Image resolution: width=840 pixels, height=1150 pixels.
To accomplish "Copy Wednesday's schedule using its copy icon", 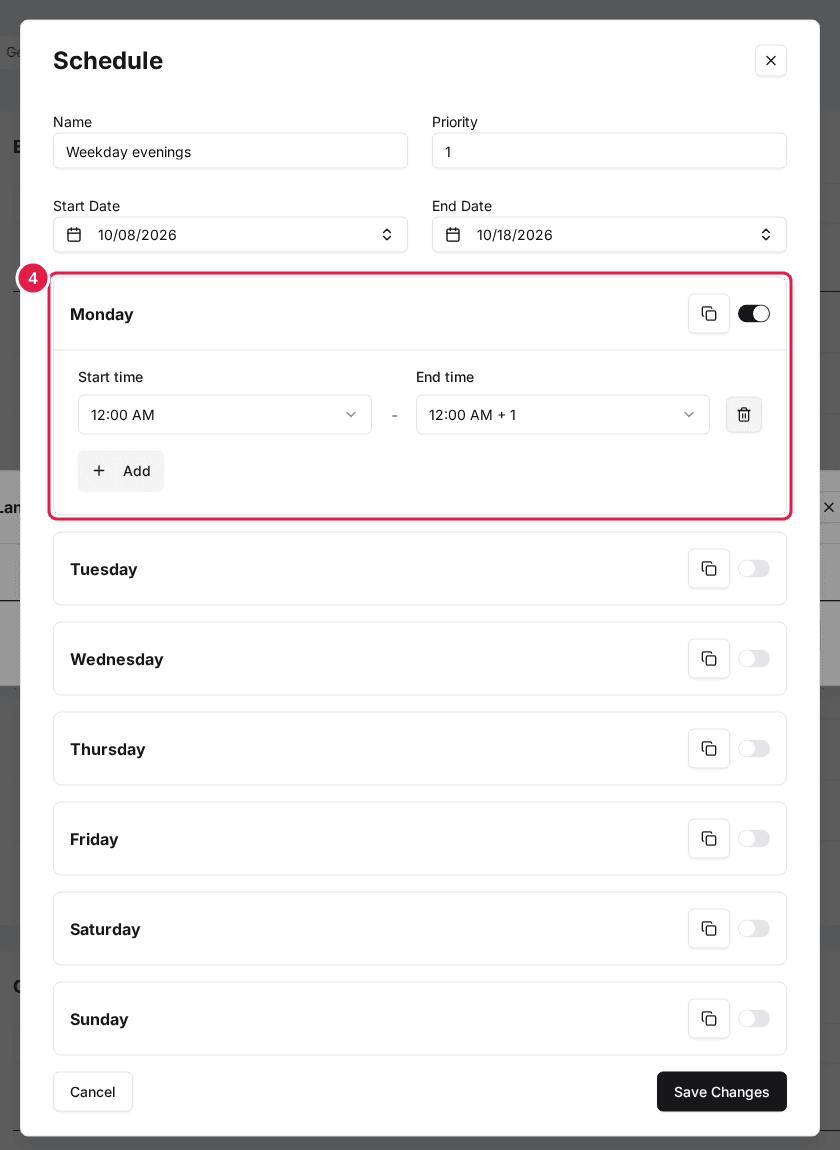I will (x=709, y=659).
